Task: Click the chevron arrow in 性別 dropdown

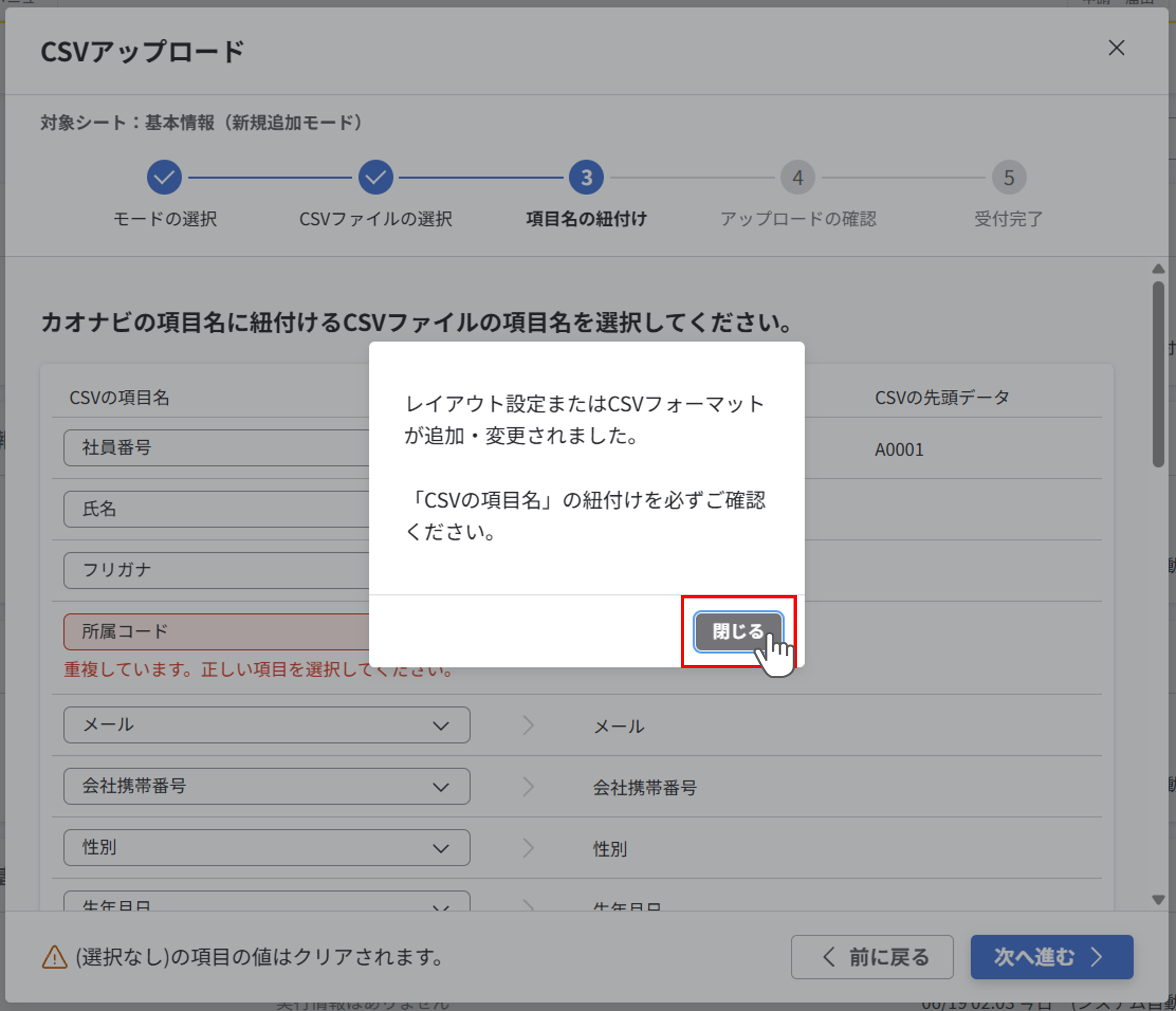Action: 441,848
